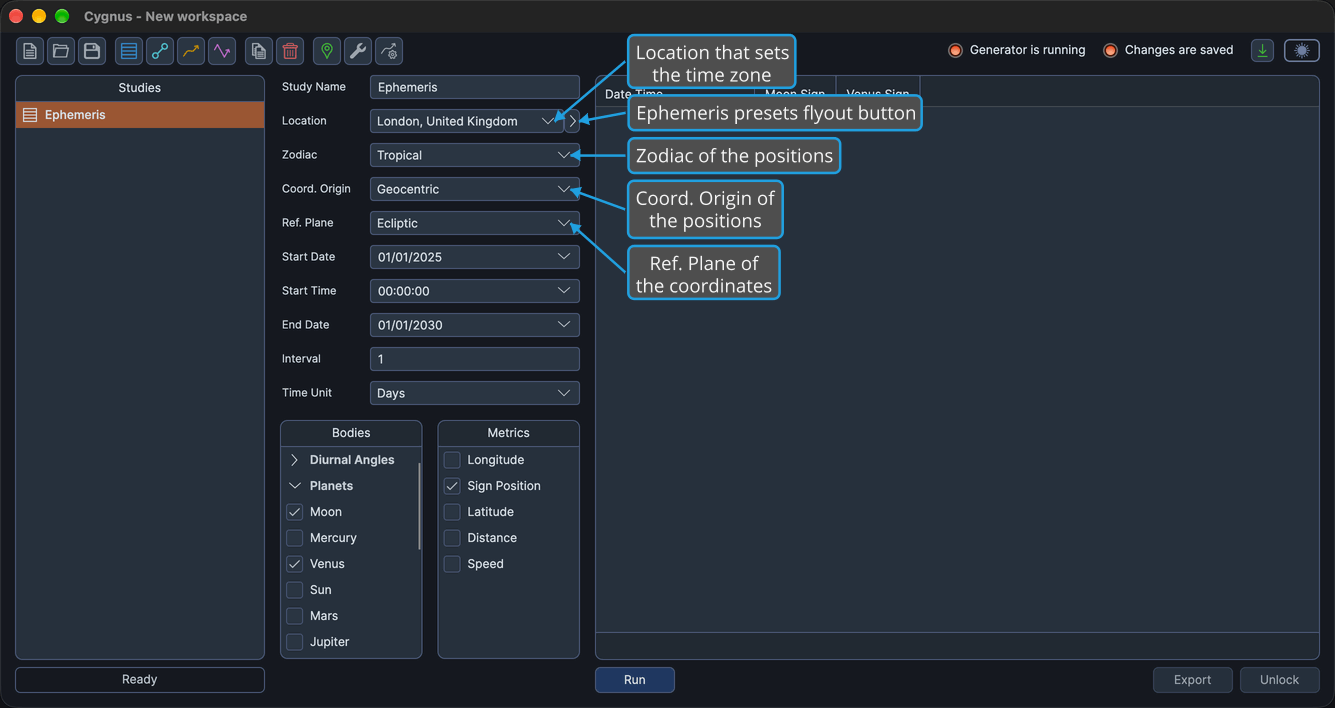Open a workspace via the folder icon
Image resolution: width=1335 pixels, height=708 pixels.
click(61, 51)
